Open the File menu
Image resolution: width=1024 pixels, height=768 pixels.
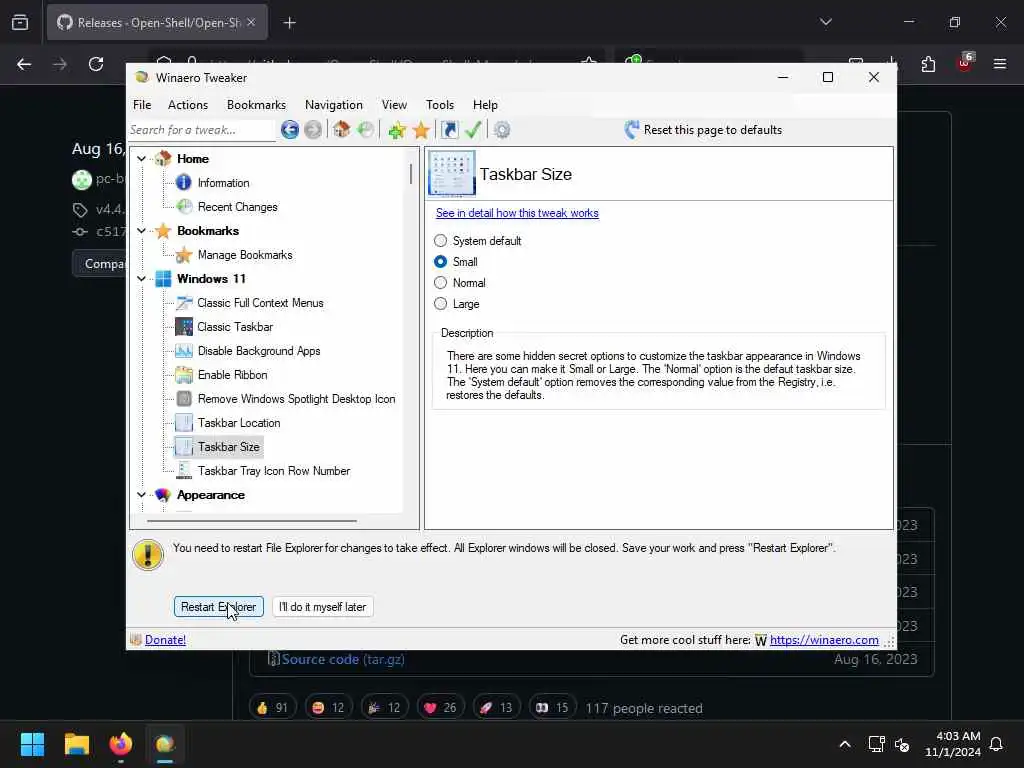(x=142, y=105)
